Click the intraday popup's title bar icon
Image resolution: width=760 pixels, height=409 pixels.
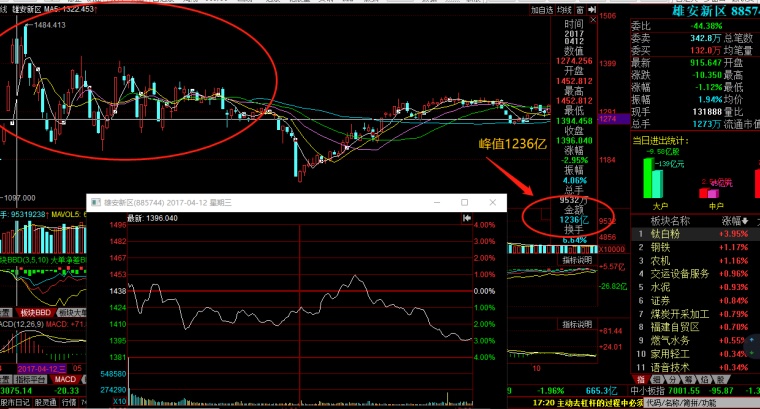pos(96,203)
